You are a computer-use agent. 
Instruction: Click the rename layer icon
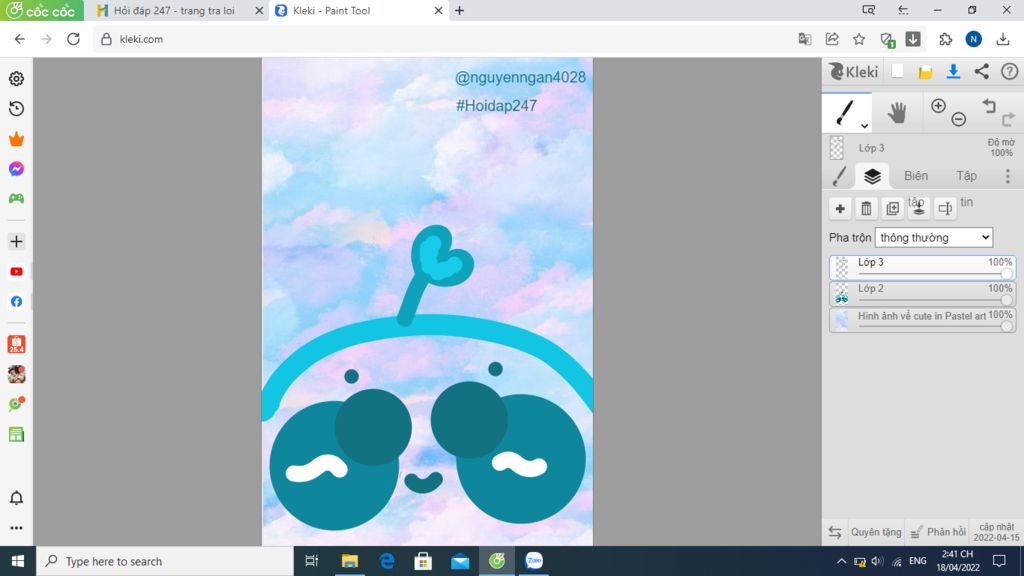(944, 208)
